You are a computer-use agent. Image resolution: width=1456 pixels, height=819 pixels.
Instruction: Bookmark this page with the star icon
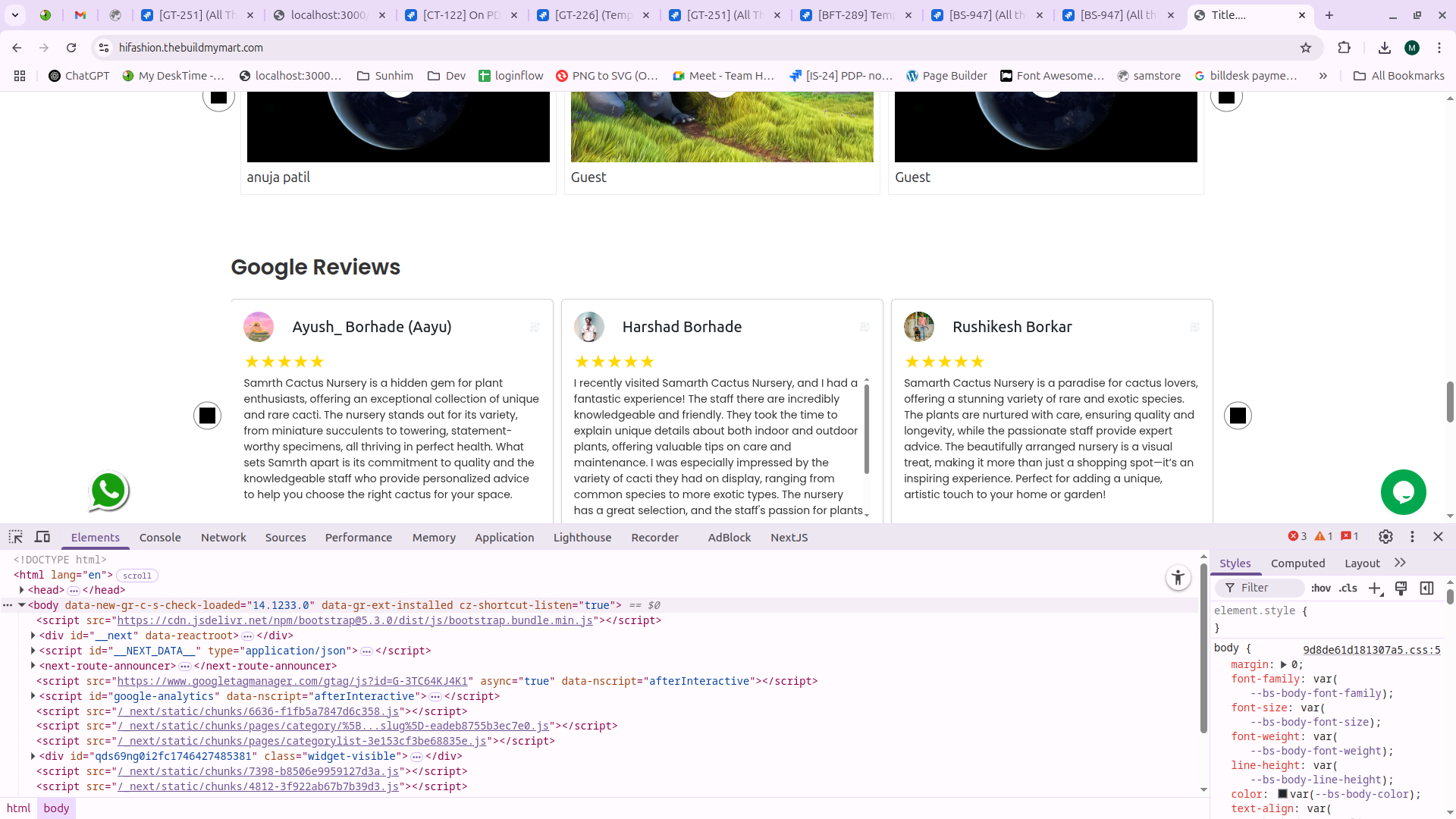pos(1306,48)
